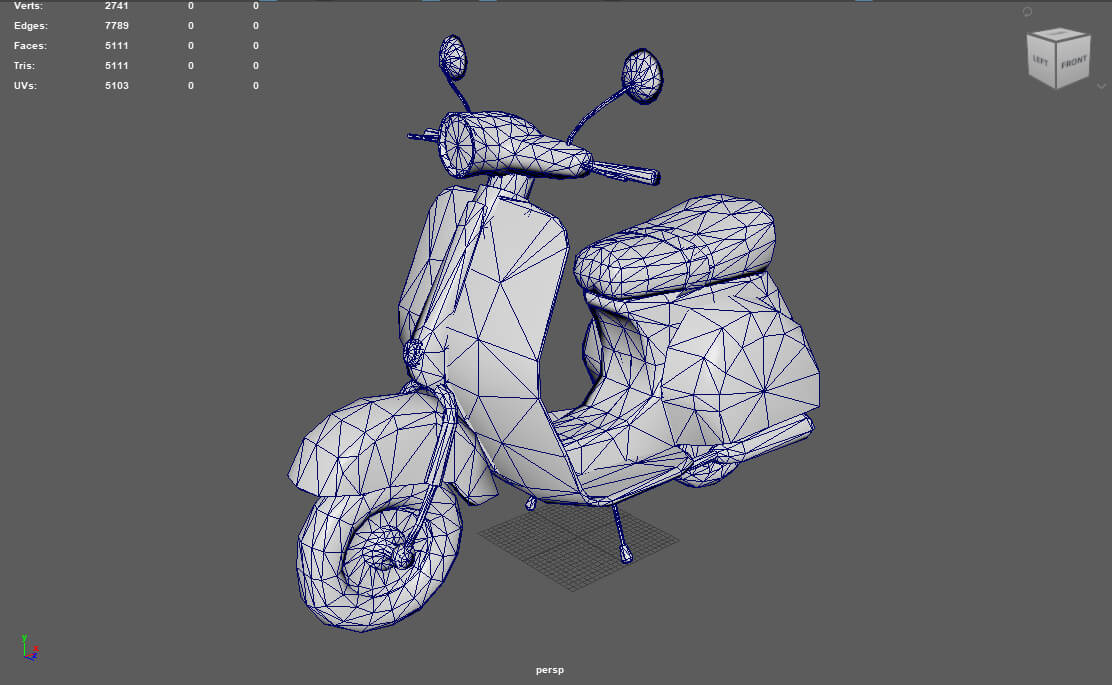
Task: Click the Verts: label in the HUD
Action: click(x=28, y=6)
